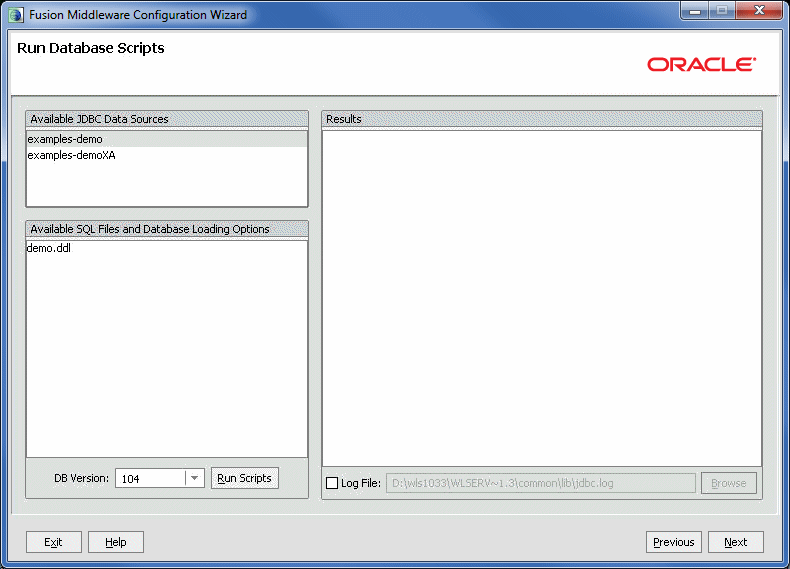The image size is (790, 569).
Task: Click the Oracle logo
Action: click(701, 65)
